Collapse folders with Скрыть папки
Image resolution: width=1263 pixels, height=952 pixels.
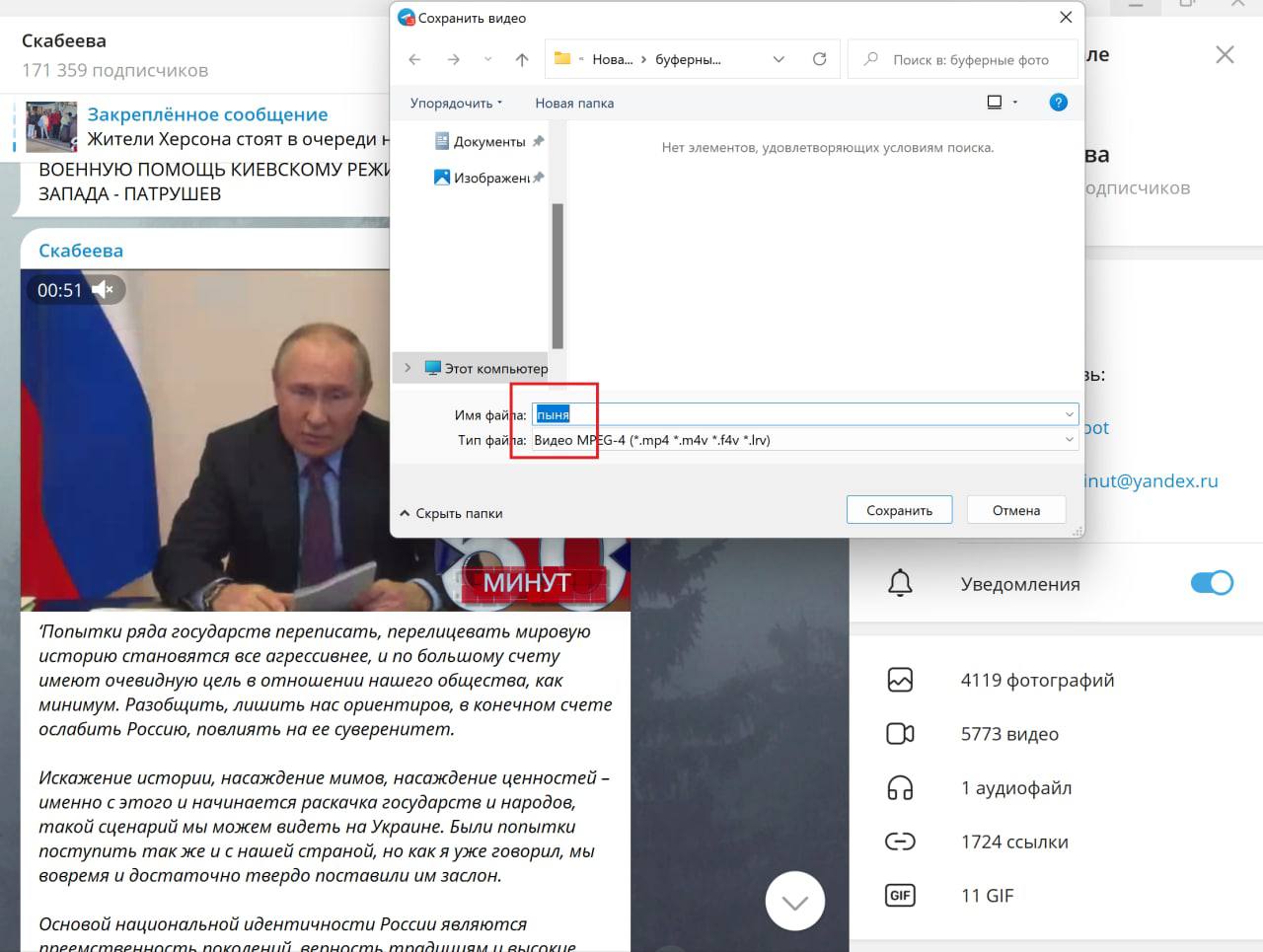click(451, 513)
